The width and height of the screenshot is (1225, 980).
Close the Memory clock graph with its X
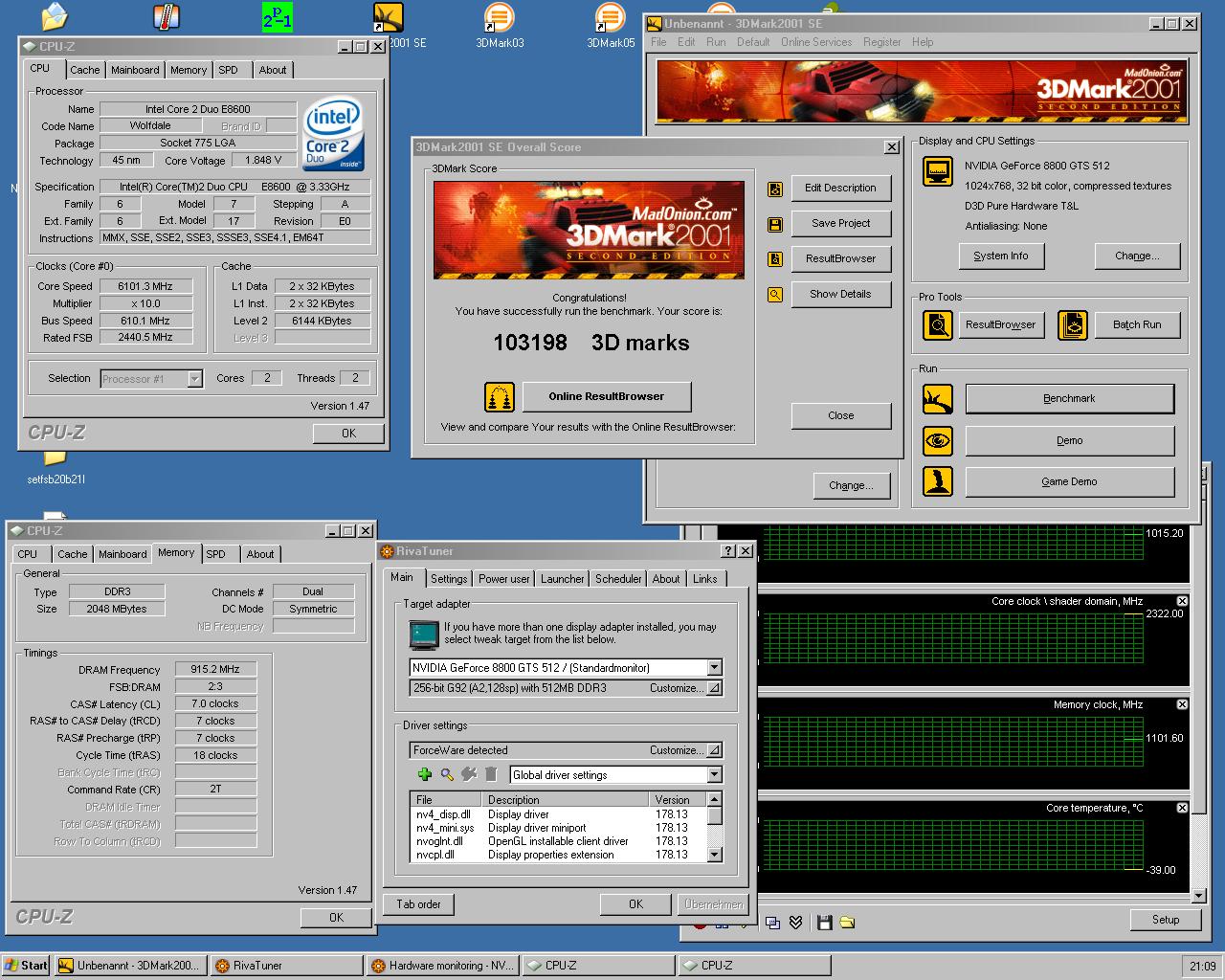click(x=1182, y=704)
